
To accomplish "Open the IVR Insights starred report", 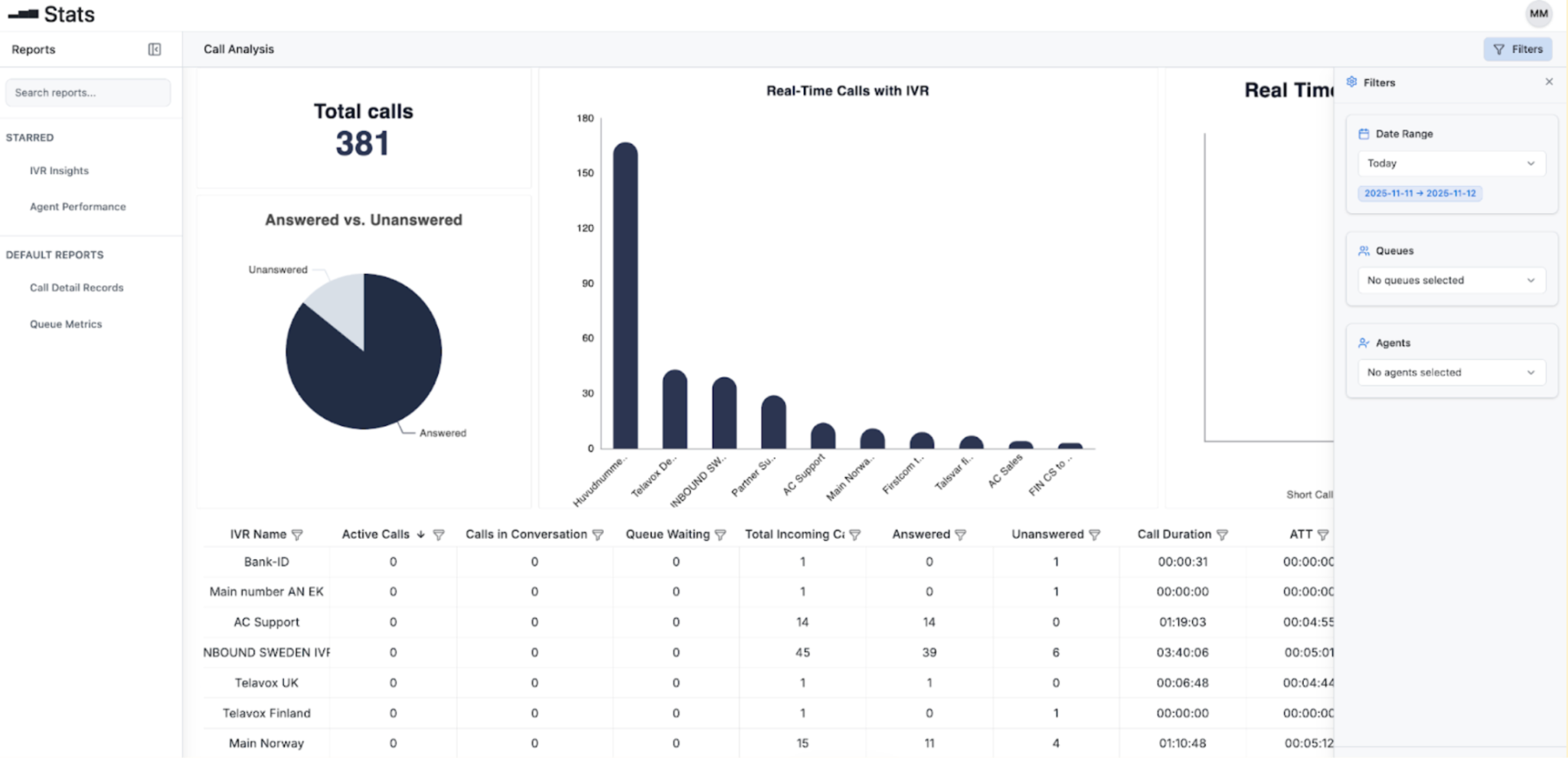I will 59,171.
